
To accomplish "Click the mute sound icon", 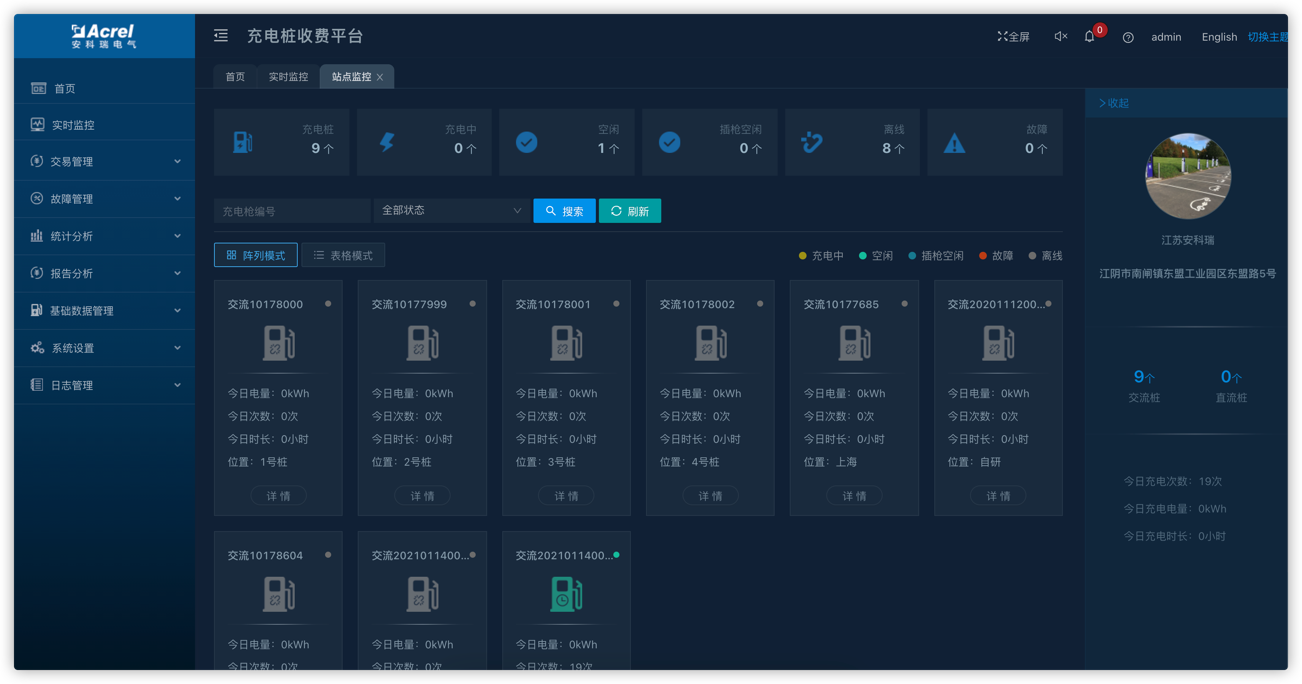I will click(1060, 37).
